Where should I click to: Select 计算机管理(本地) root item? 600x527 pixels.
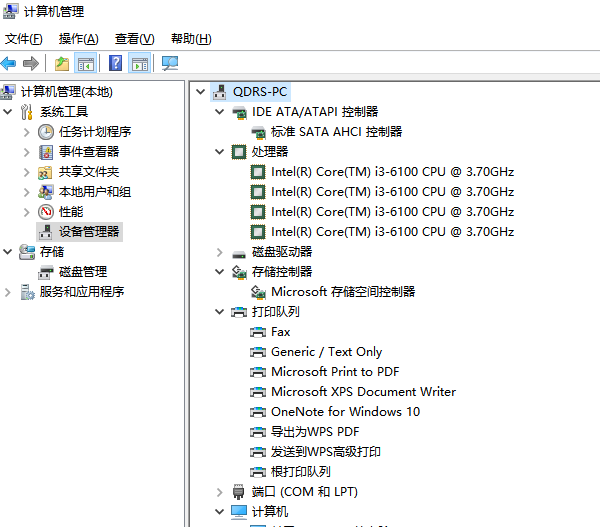click(66, 92)
